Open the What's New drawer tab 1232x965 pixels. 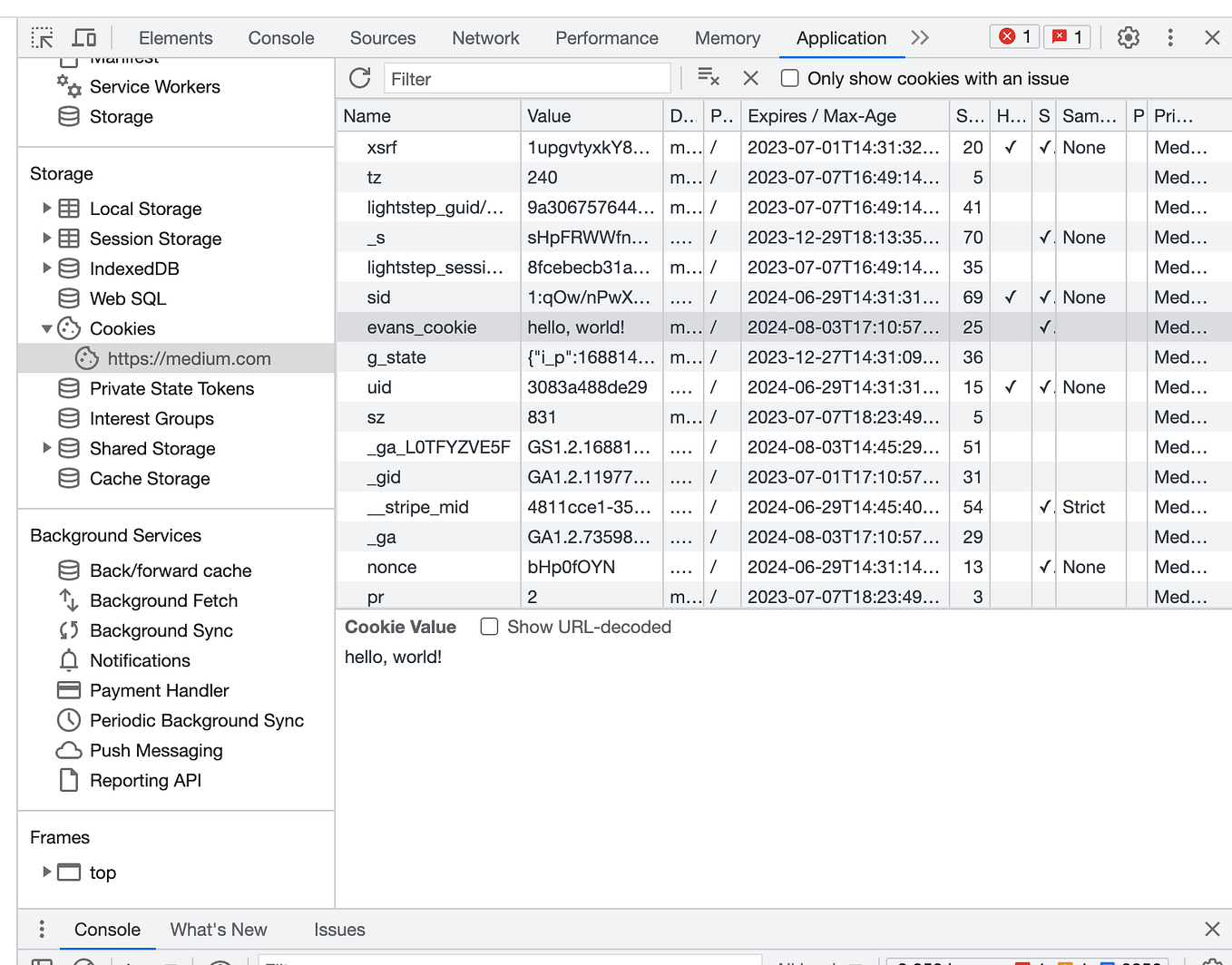point(218,929)
